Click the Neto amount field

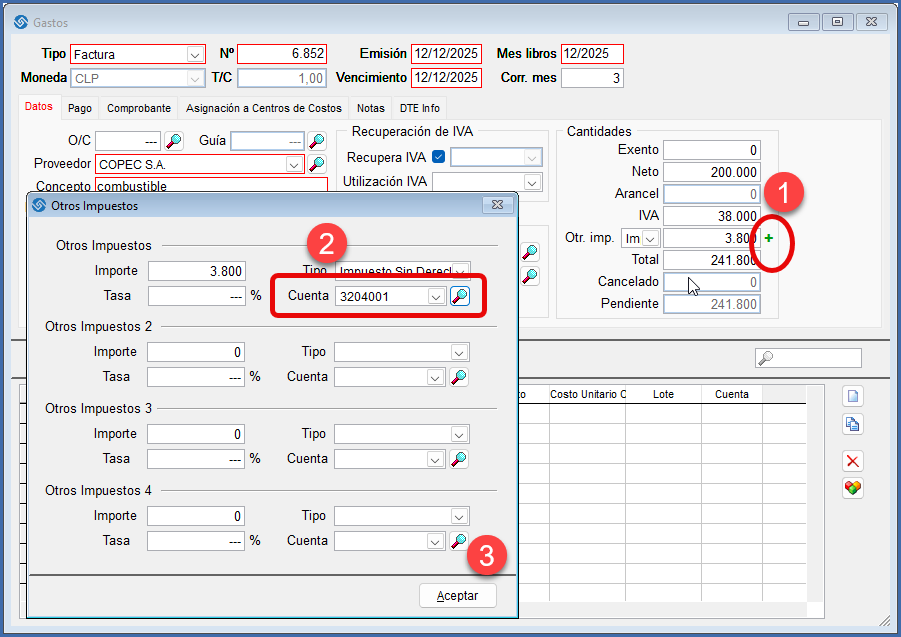pyautogui.click(x=712, y=172)
